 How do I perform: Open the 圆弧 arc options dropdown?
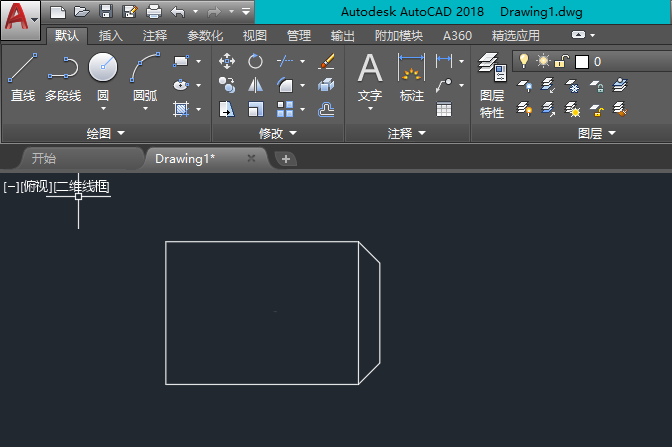pyautogui.click(x=145, y=110)
